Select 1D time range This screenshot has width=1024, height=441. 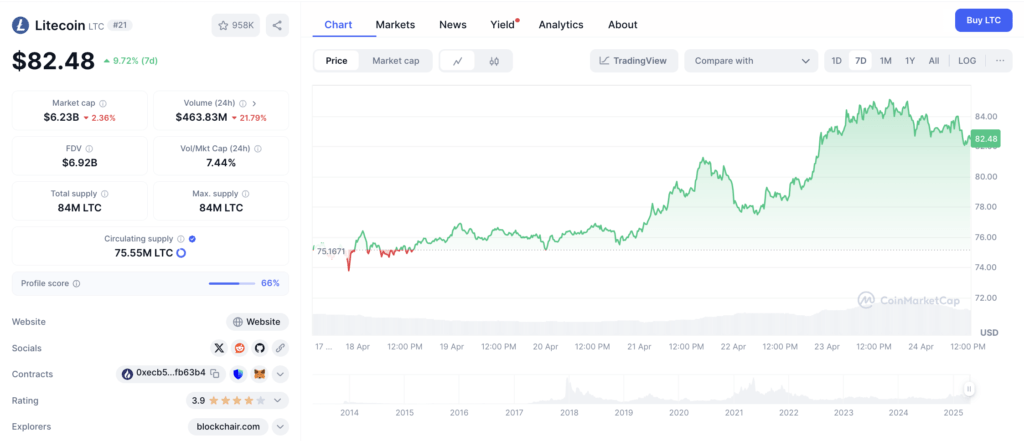coord(837,61)
